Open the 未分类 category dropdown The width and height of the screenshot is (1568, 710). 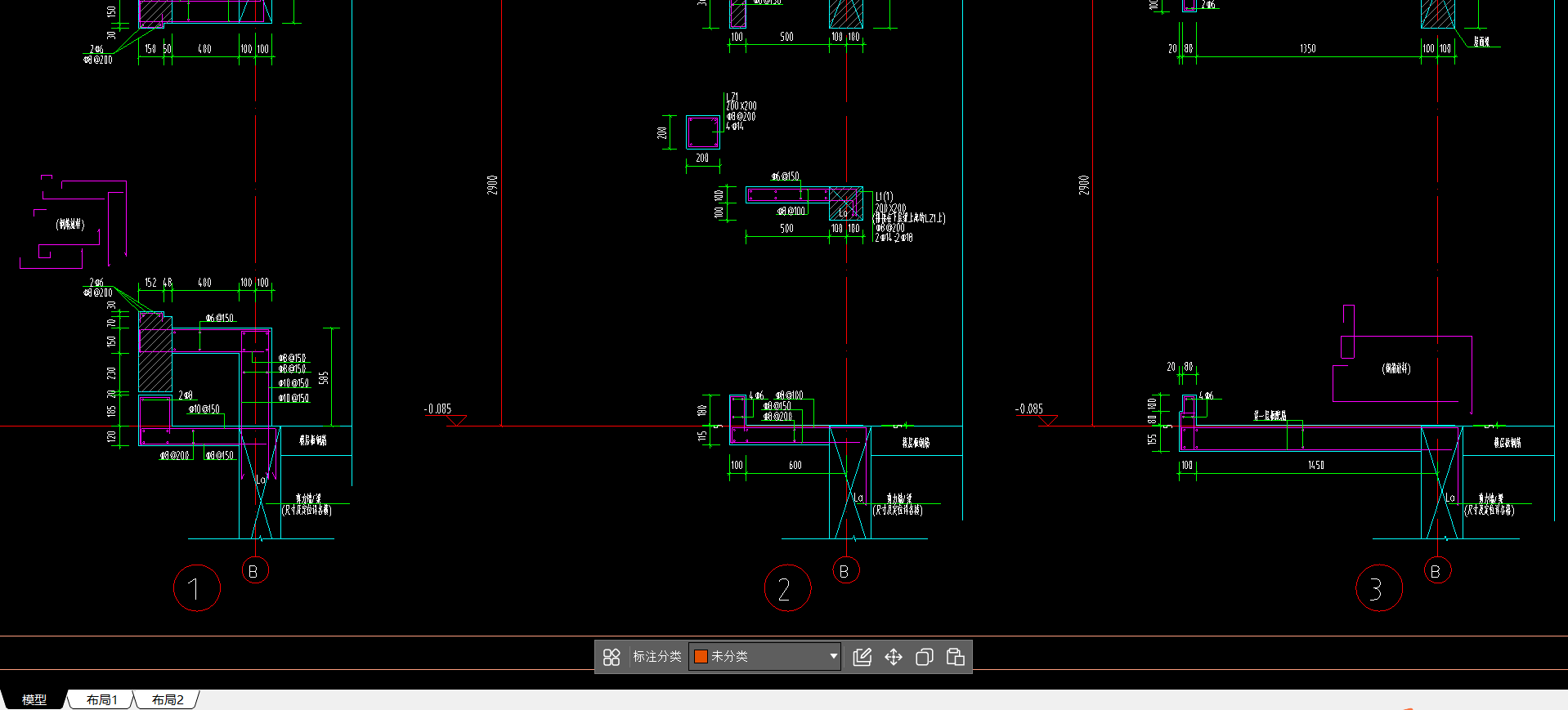coord(765,656)
